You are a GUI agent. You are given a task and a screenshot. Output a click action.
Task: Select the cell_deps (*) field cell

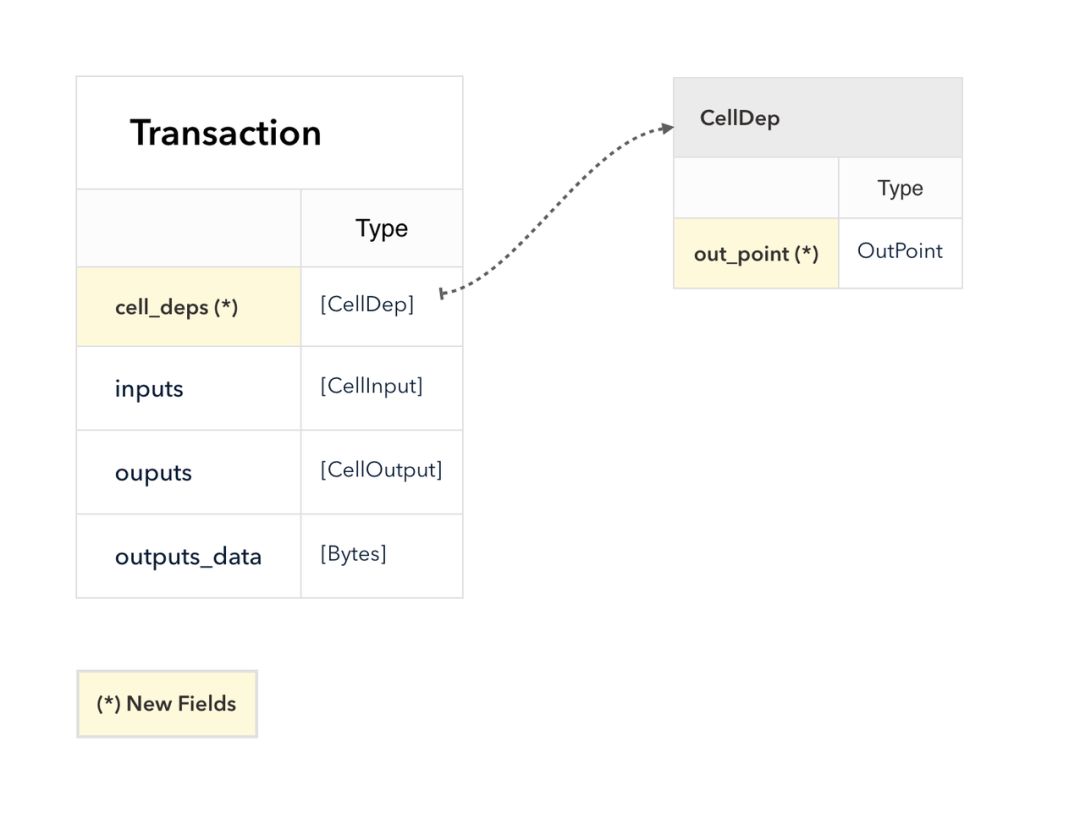point(189,307)
